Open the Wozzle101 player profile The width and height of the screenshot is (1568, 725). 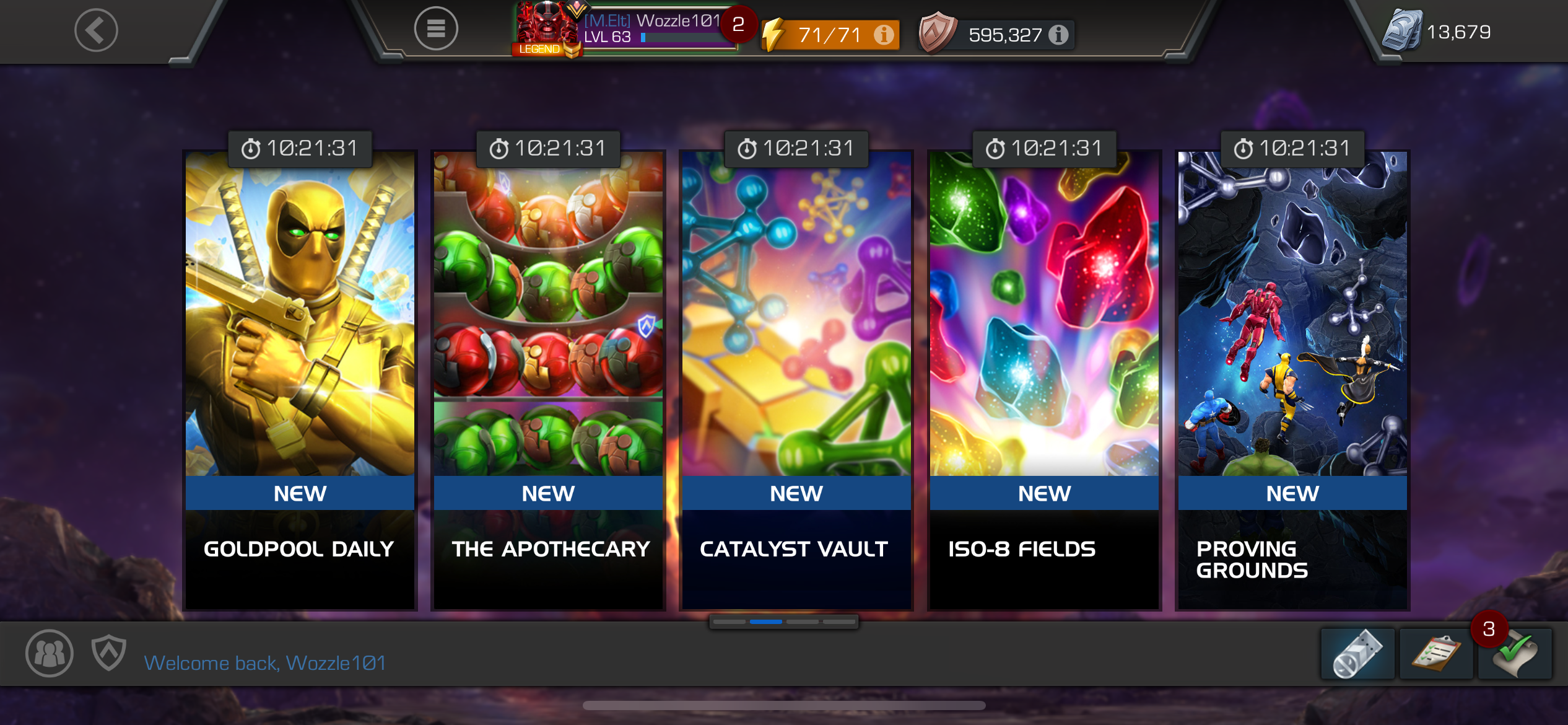coord(625,29)
